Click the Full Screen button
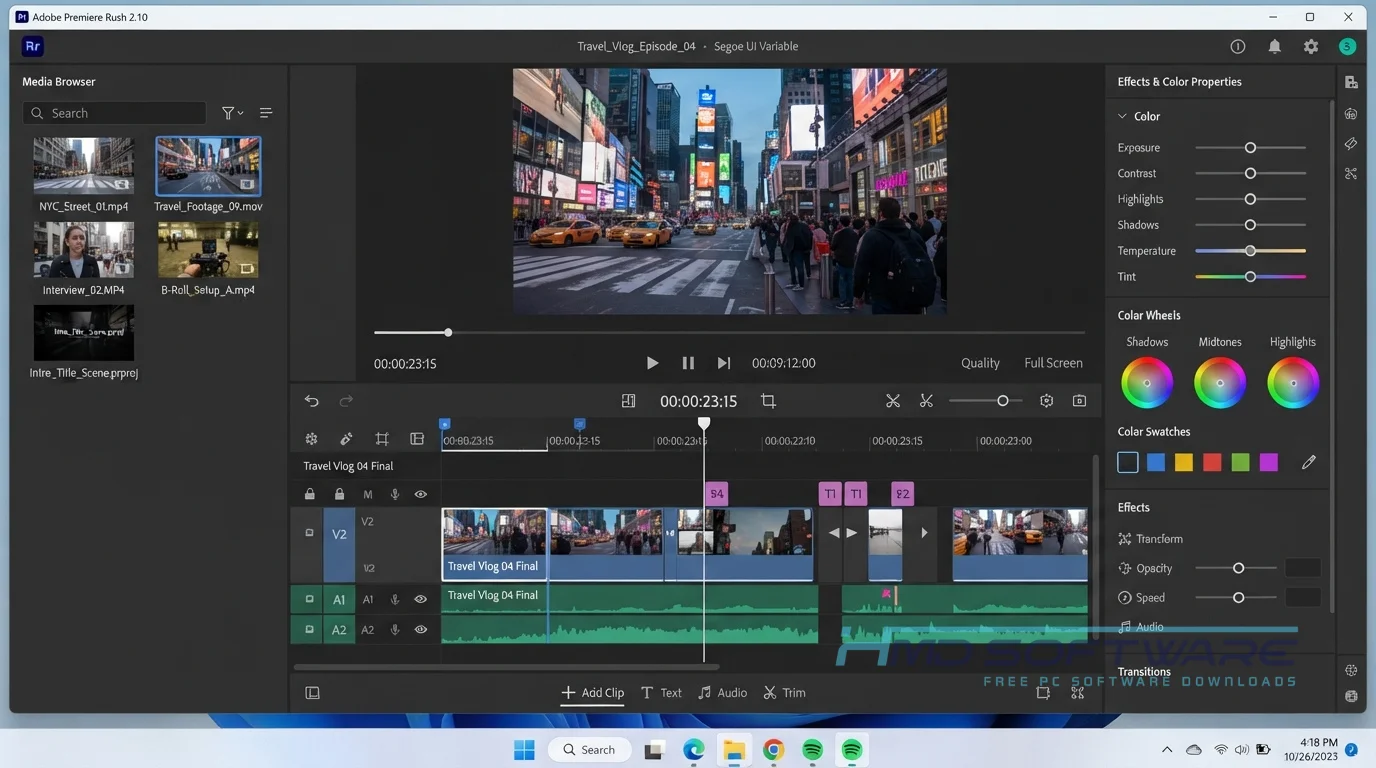This screenshot has width=1376, height=768. 1053,363
